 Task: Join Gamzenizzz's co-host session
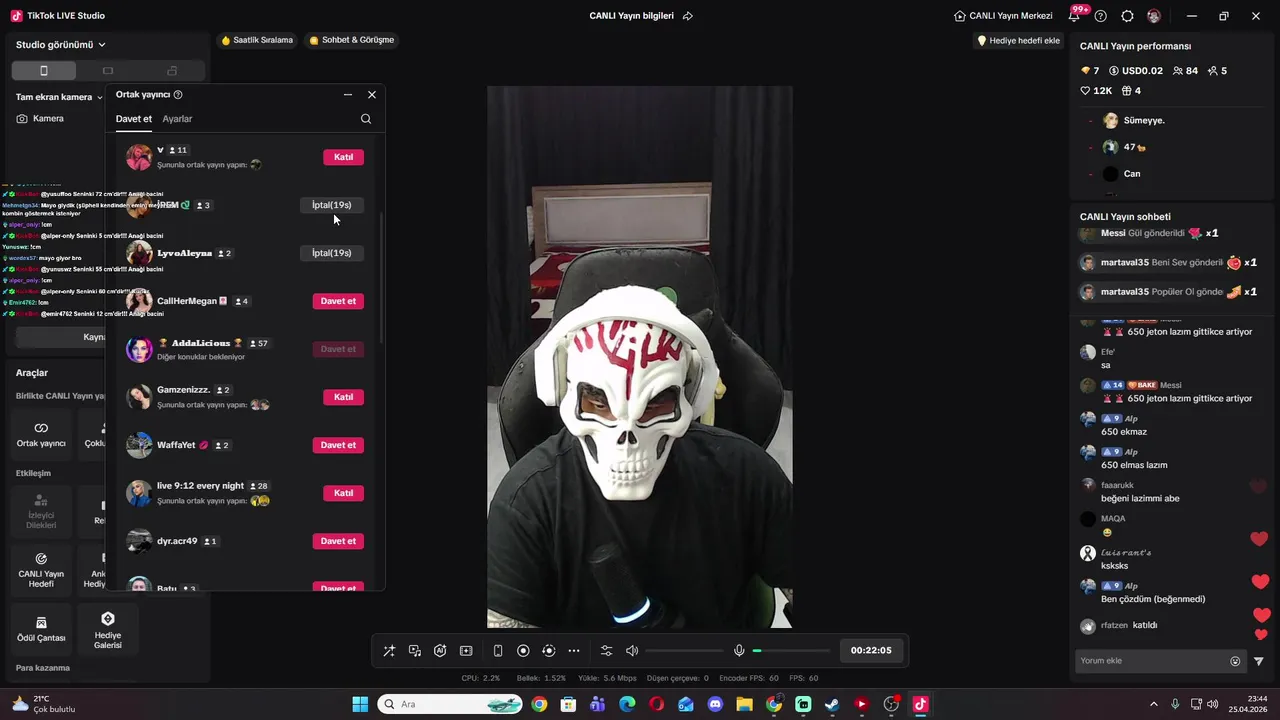(x=343, y=397)
